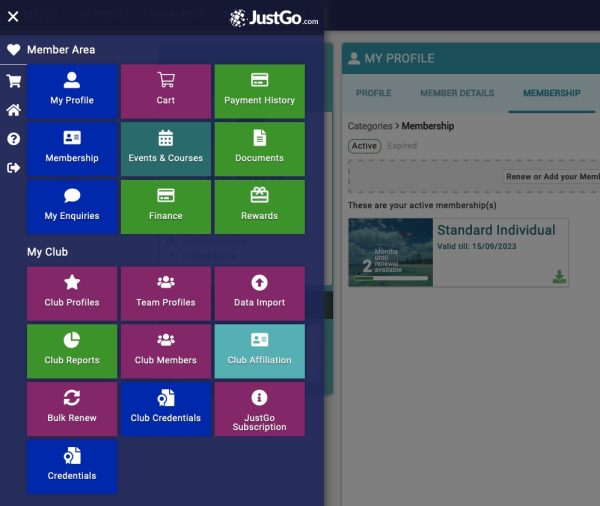Viewport: 600px width, 506px height.
Task: Switch to the MEMBER DETAILS tab
Action: [x=457, y=93]
